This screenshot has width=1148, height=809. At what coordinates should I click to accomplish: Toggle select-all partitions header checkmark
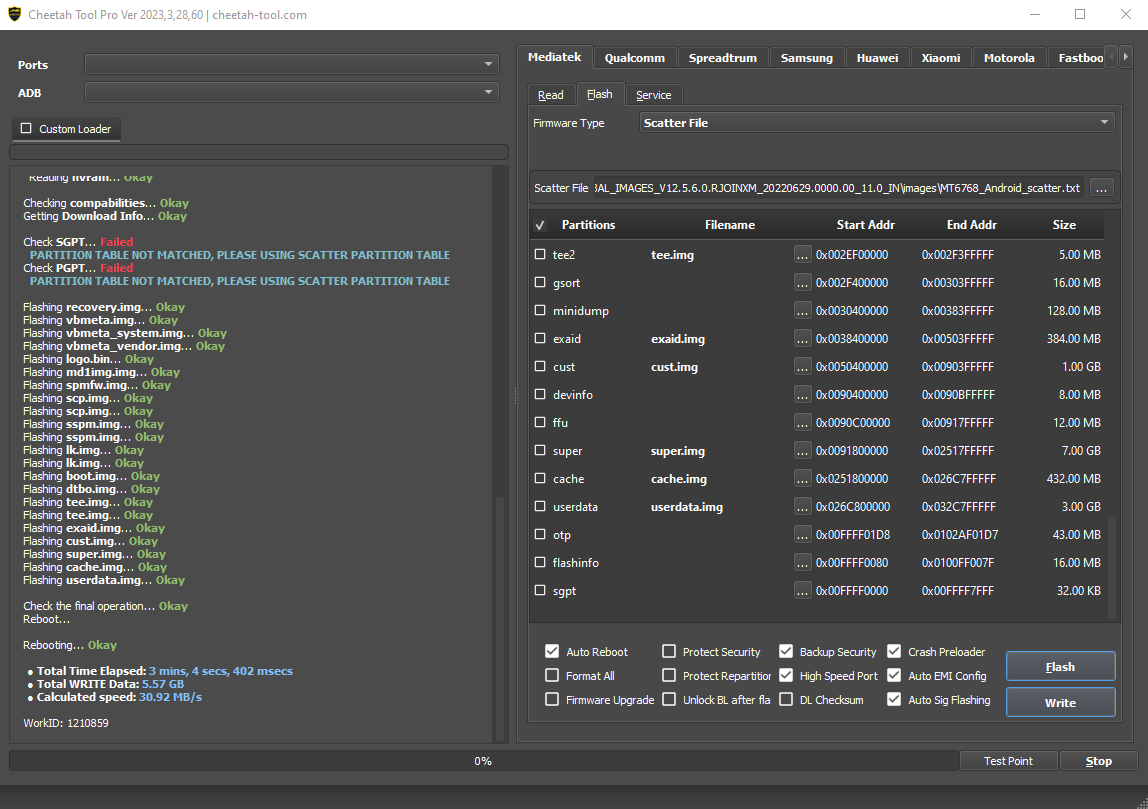[x=540, y=225]
